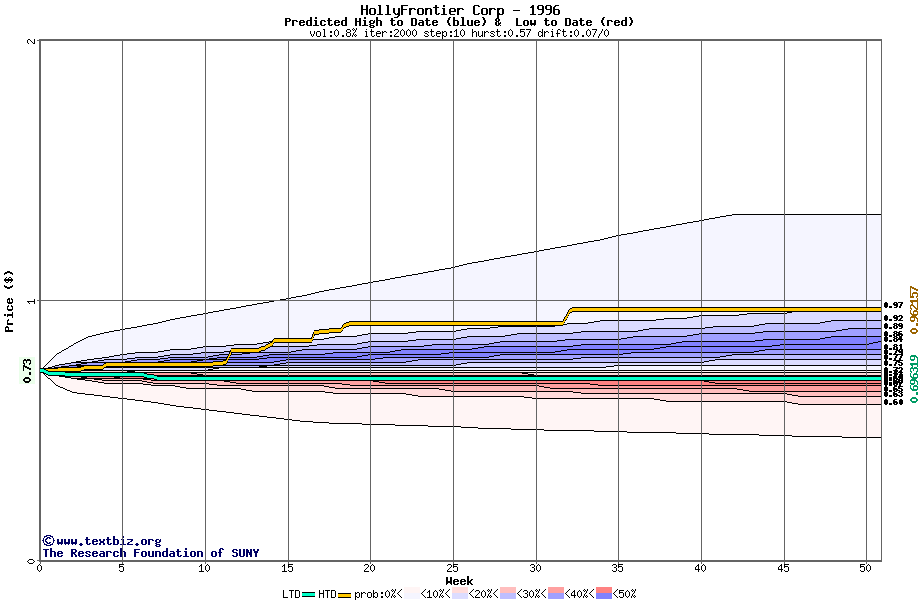This screenshot has width=920, height=600.
Task: Click the week 10 x-axis tick label
Action: point(204,568)
